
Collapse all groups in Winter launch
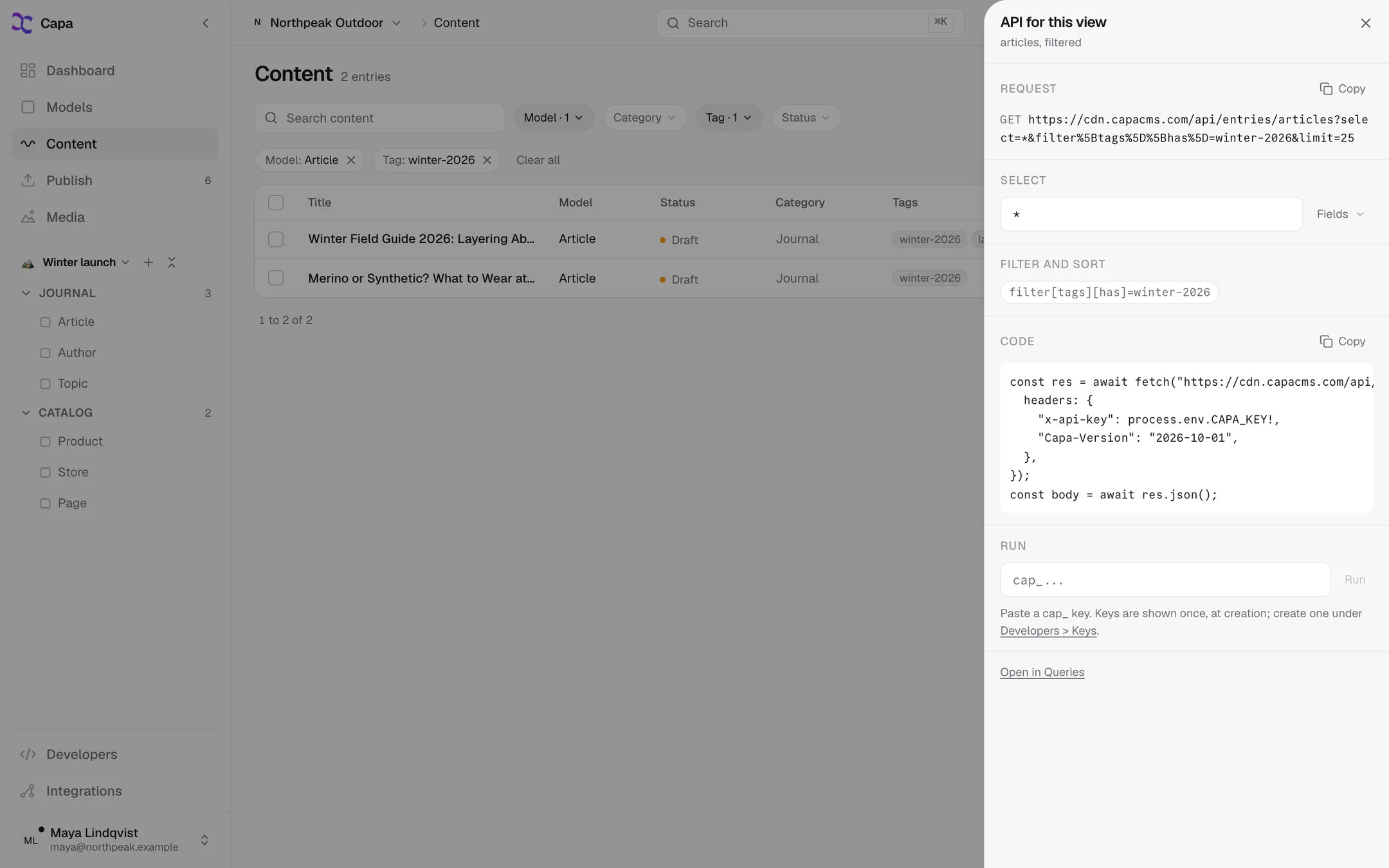pos(172,262)
